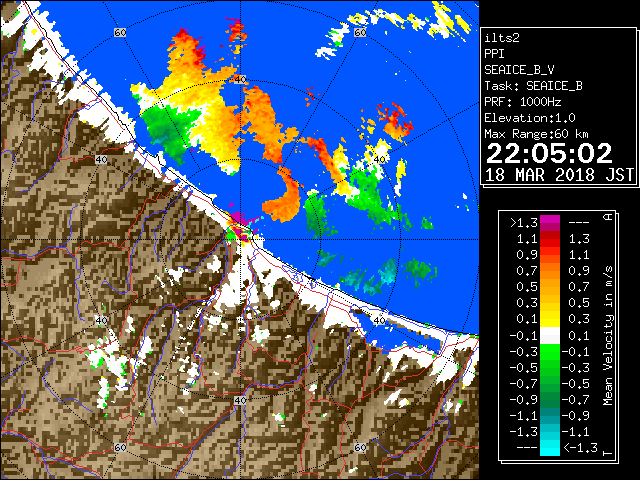Click the ilts2 radar name label
640x480 pixels.
pyautogui.click(x=502, y=38)
